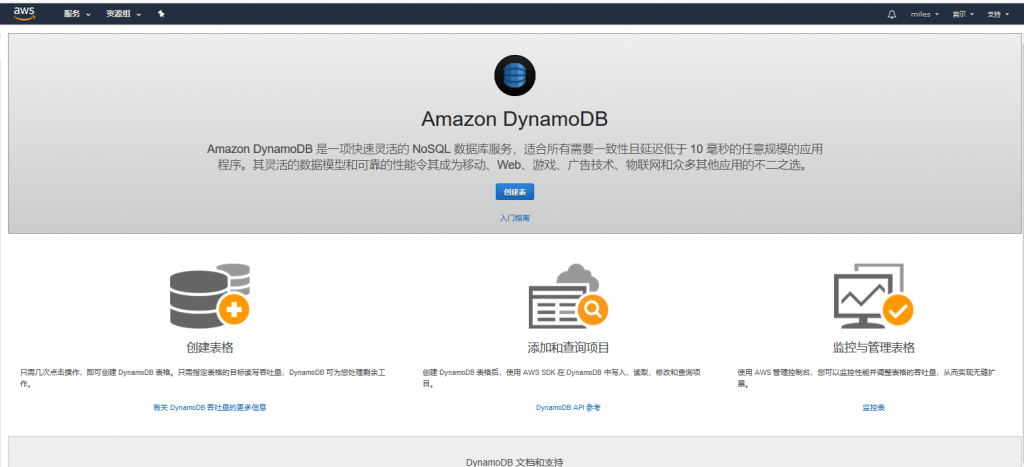Image resolution: width=1024 pixels, height=467 pixels.
Task: Open the 监控表 link
Action: [x=874, y=408]
